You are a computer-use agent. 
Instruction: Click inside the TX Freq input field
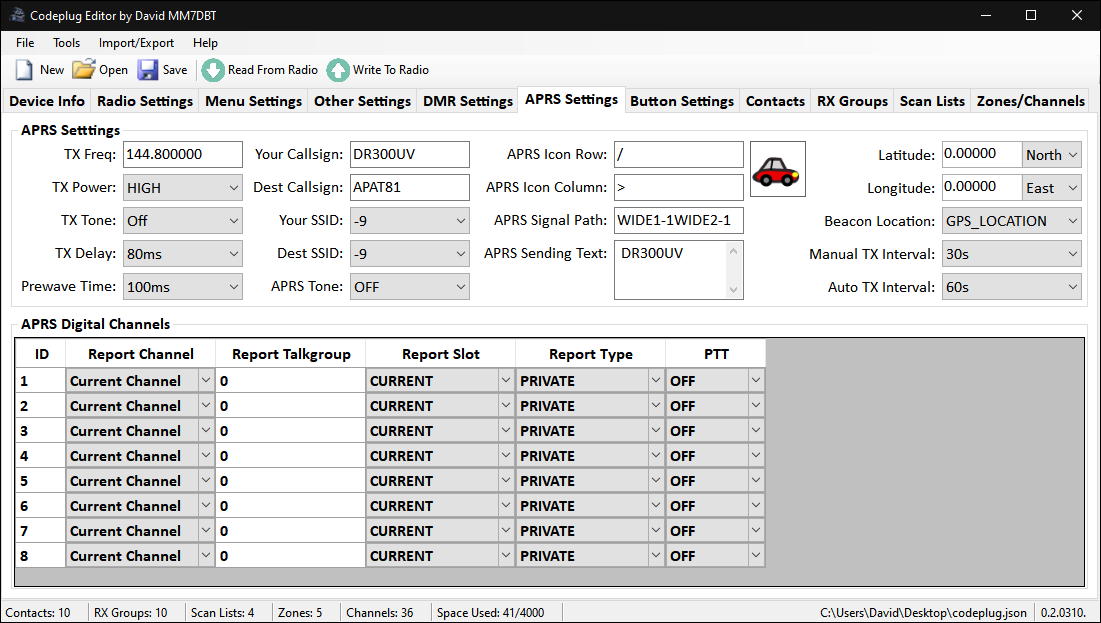point(182,154)
